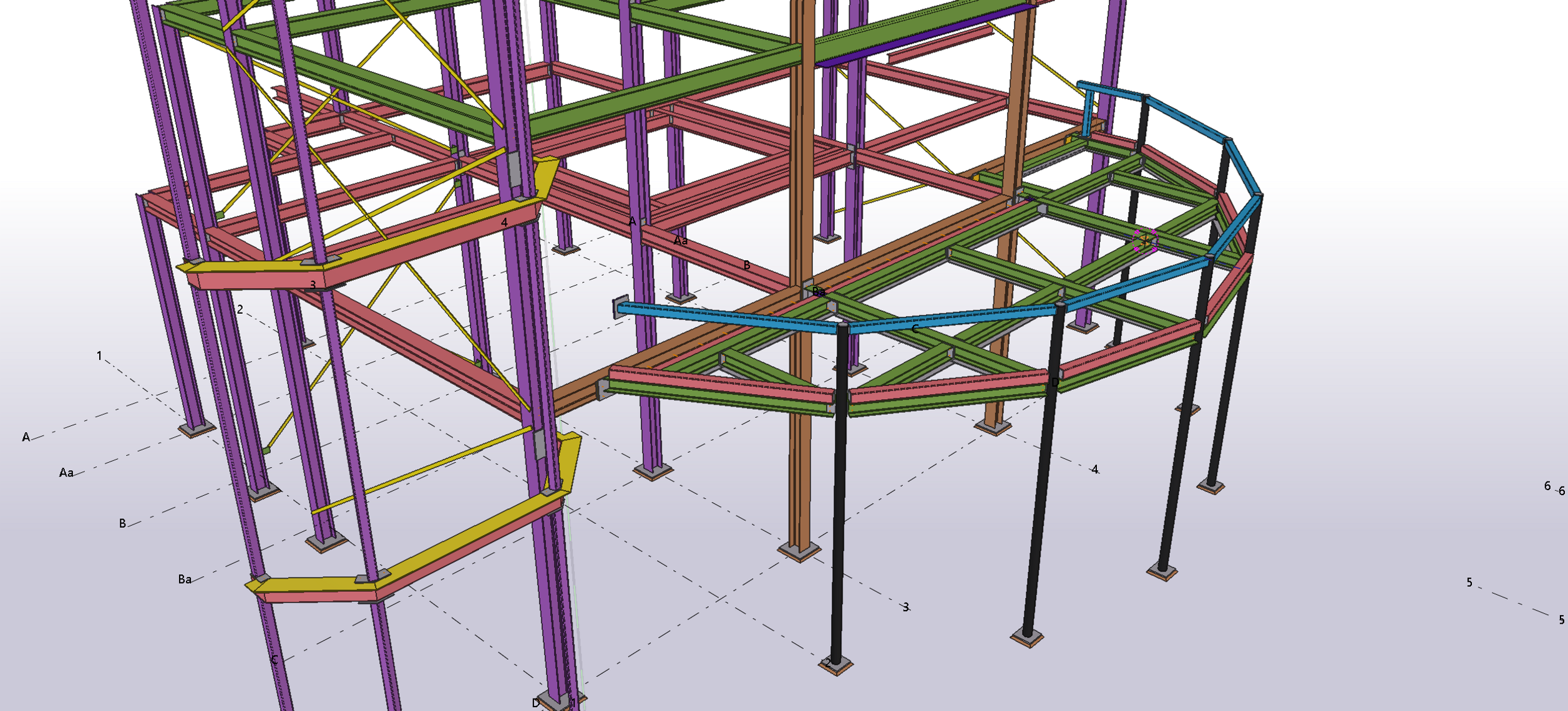1568x711 pixels.
Task: Click grid label A on far left
Action: click(26, 437)
